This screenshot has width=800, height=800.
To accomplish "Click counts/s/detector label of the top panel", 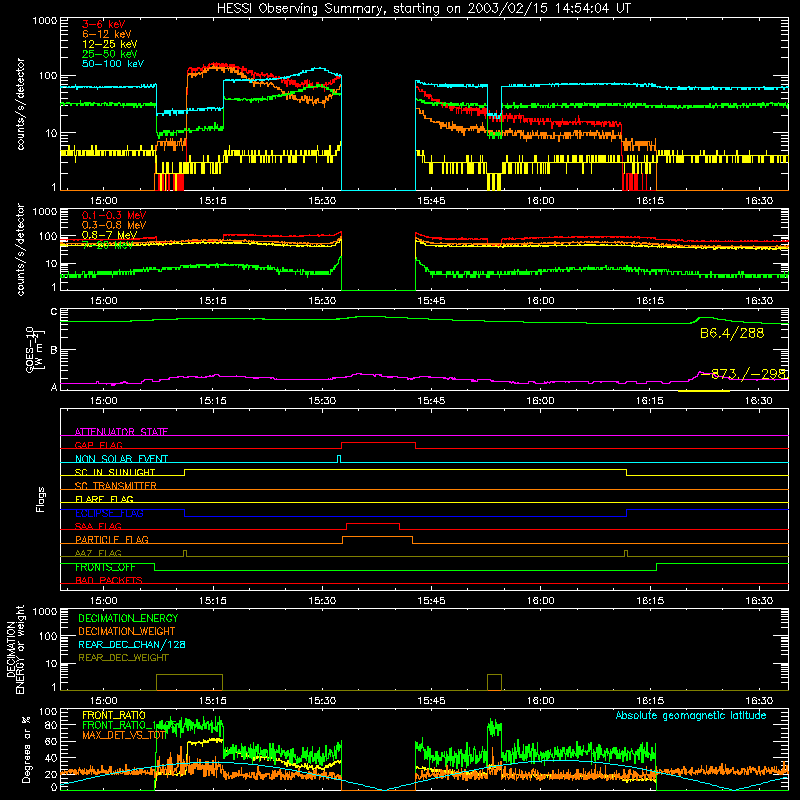I will click(x=21, y=104).
